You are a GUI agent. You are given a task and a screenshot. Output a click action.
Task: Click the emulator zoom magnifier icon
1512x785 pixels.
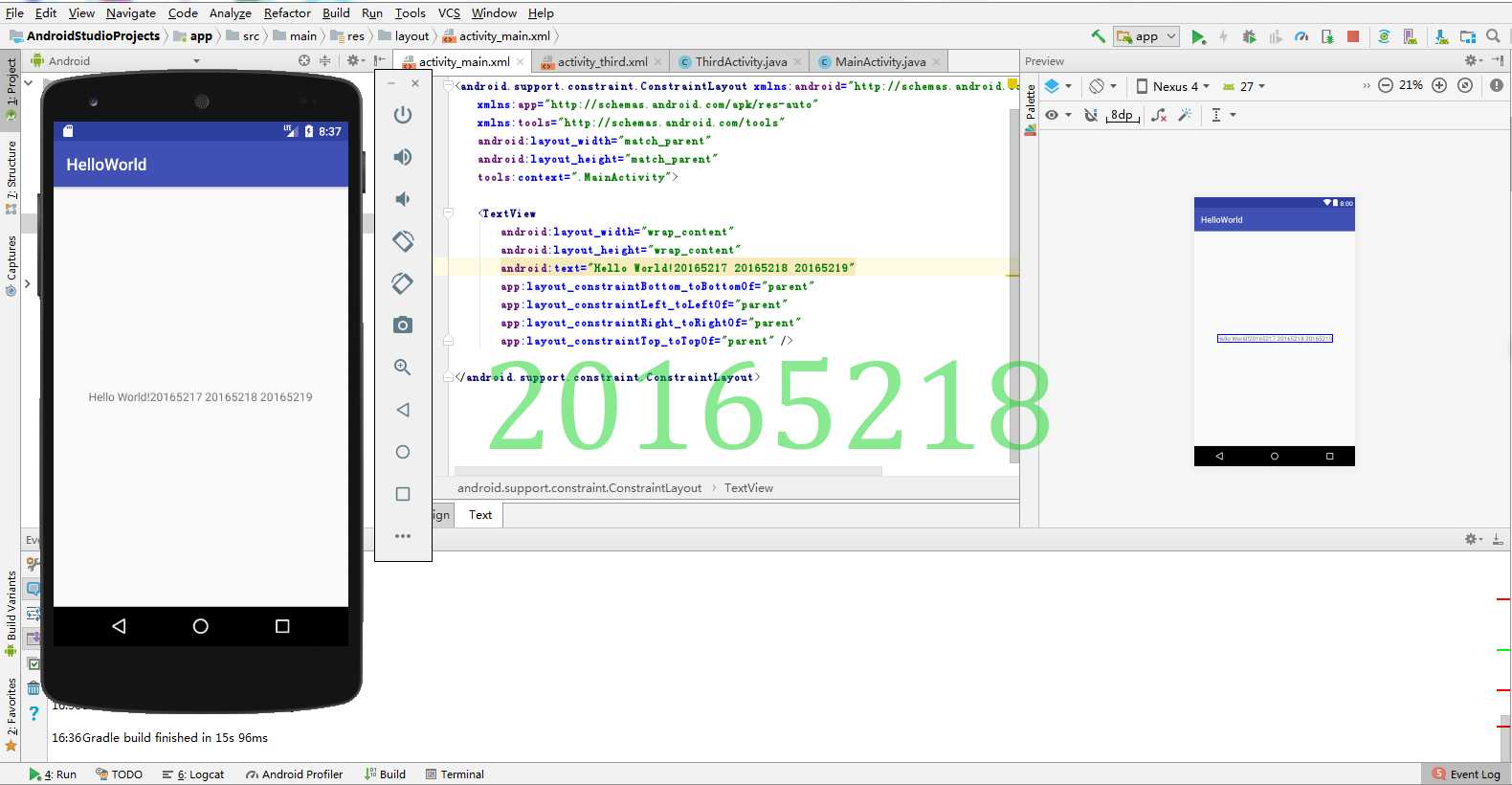click(x=403, y=368)
